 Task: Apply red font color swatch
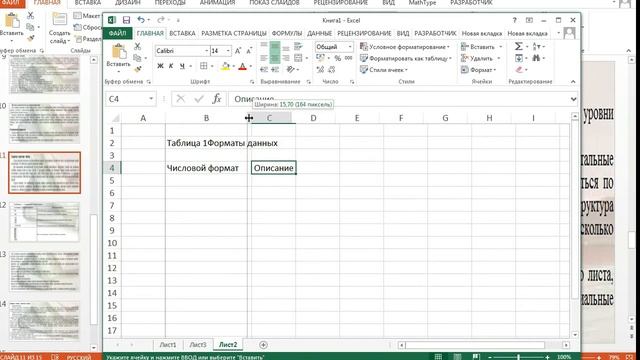pyautogui.click(x=242, y=66)
